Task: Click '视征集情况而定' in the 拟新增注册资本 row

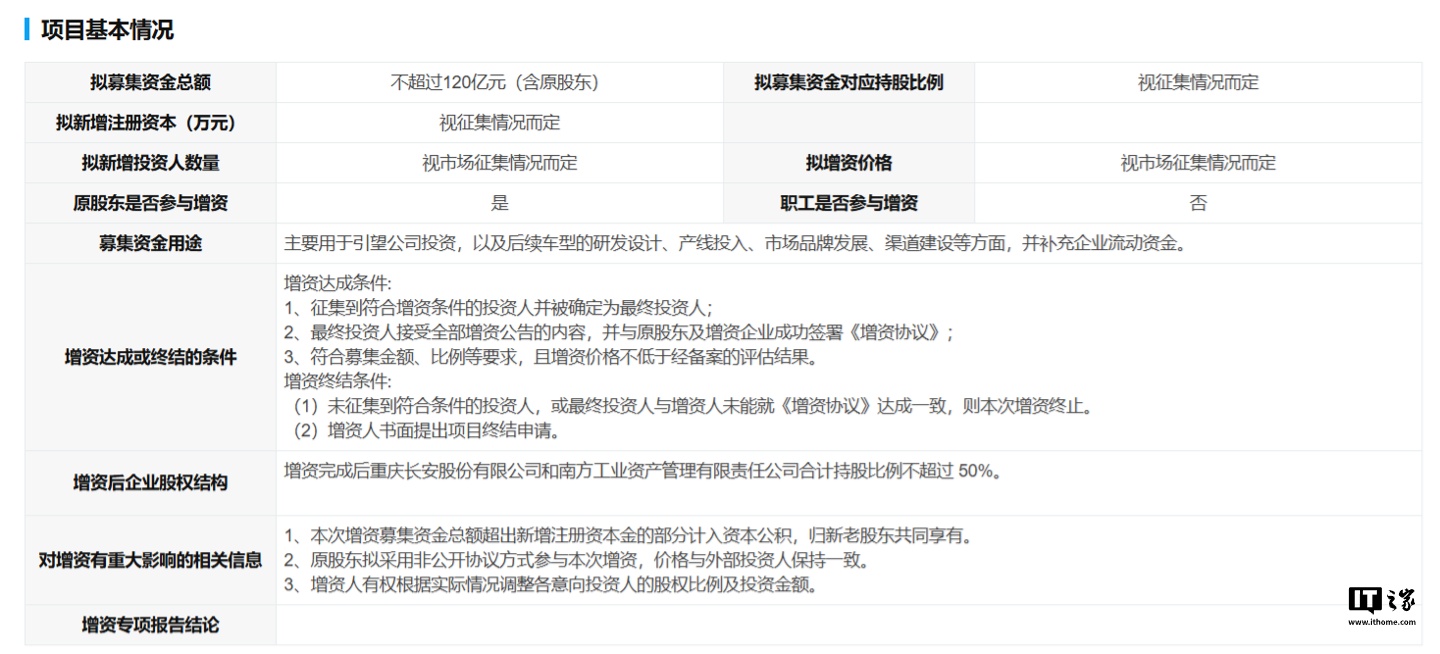Action: pyautogui.click(x=500, y=123)
